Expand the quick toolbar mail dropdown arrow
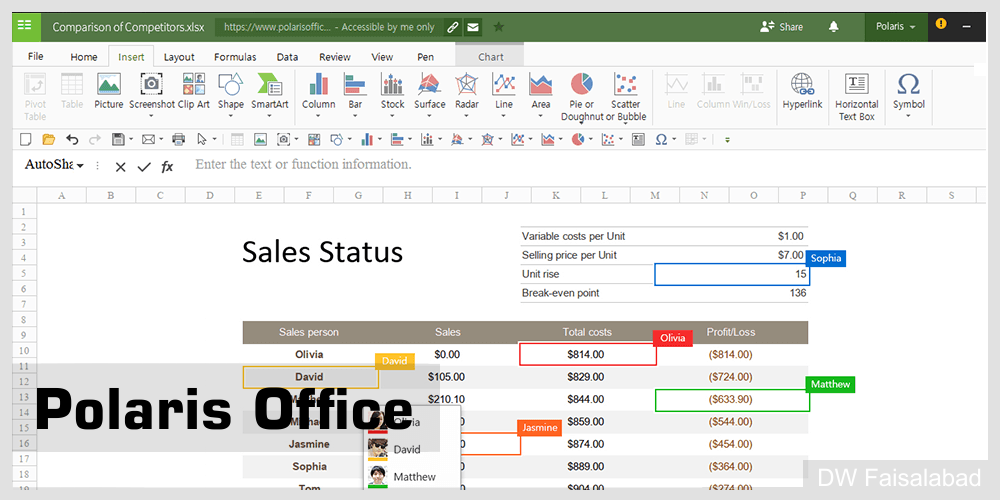This screenshot has width=1000, height=500. [x=161, y=139]
